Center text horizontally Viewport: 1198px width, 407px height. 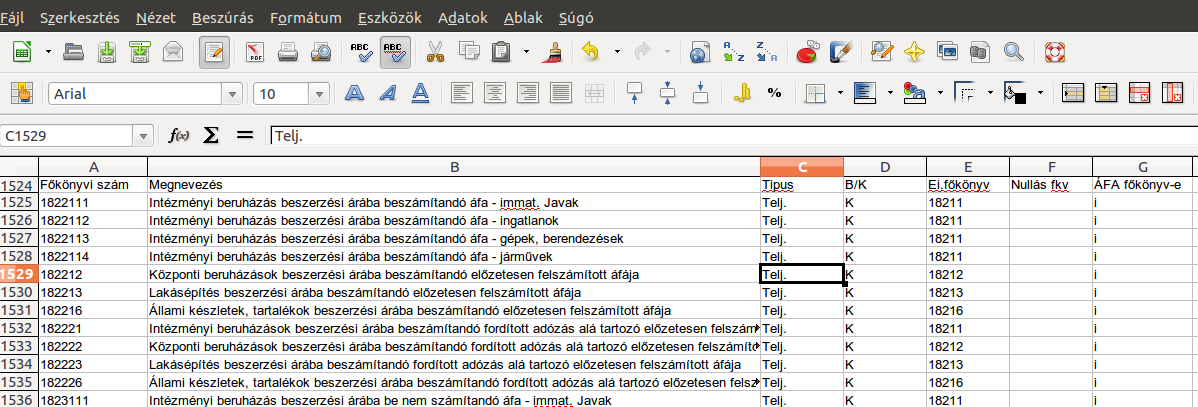494,94
